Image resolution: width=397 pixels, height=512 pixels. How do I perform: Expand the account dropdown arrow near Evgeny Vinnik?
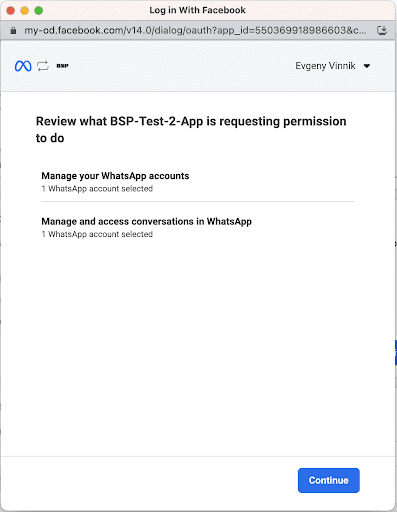click(367, 66)
